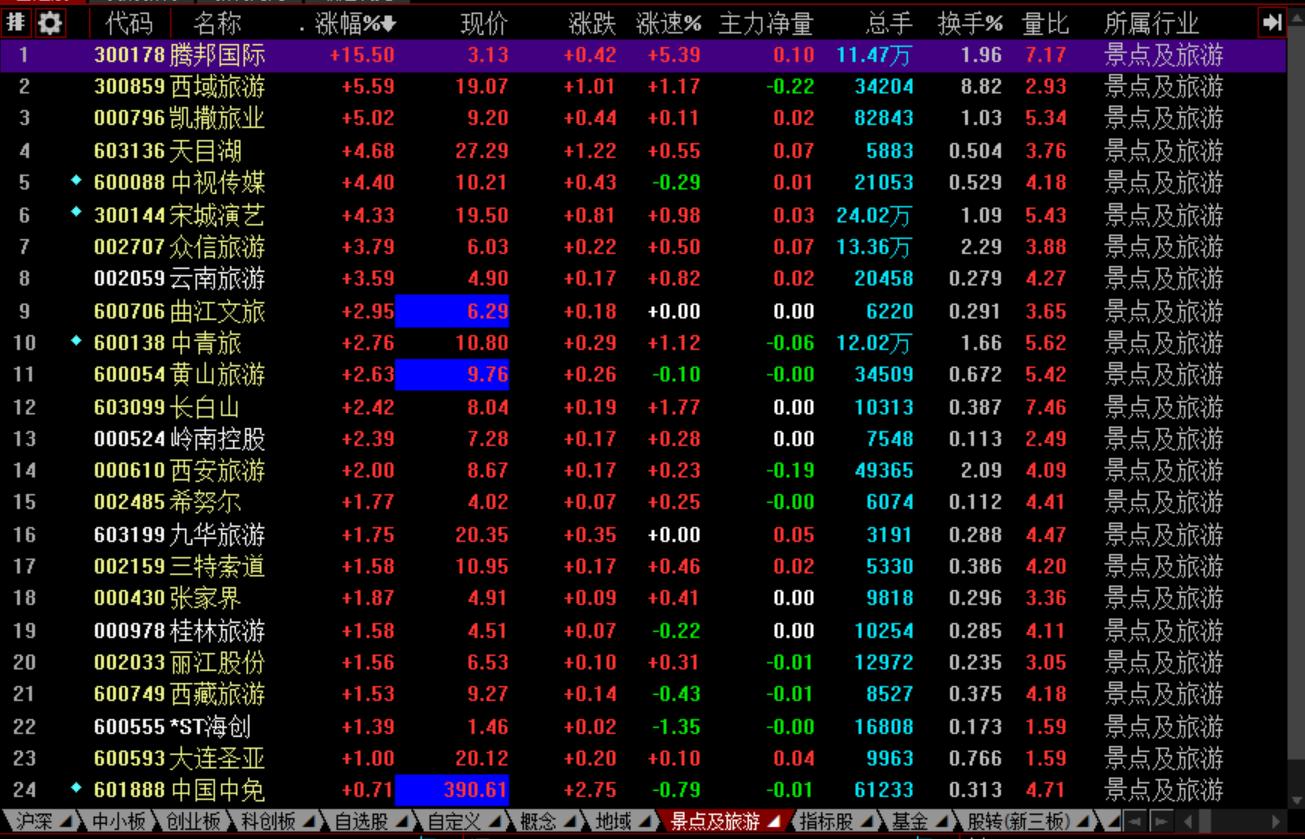
Task: Click the highlighted 390.61 price cell
Action: [453, 790]
